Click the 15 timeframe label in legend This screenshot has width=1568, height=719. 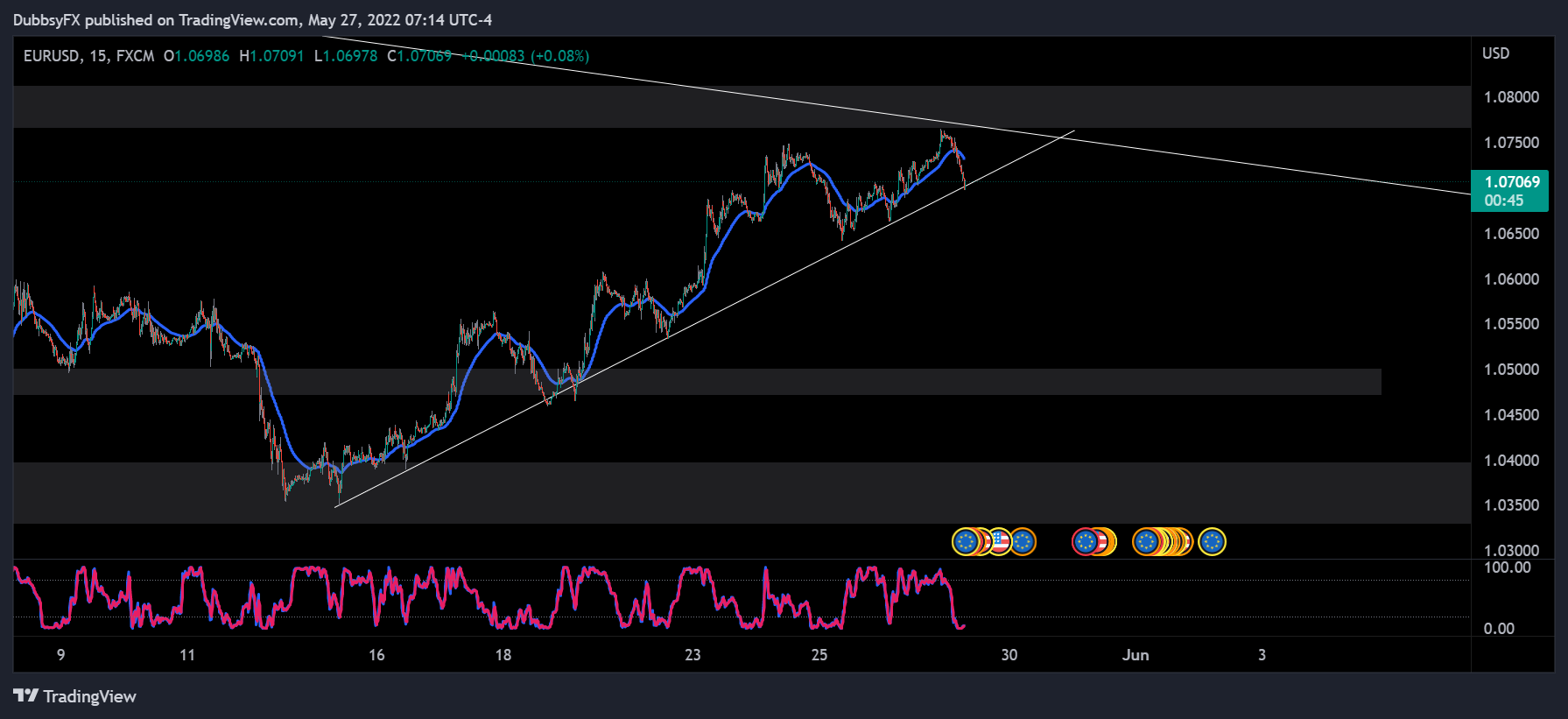[x=97, y=56]
